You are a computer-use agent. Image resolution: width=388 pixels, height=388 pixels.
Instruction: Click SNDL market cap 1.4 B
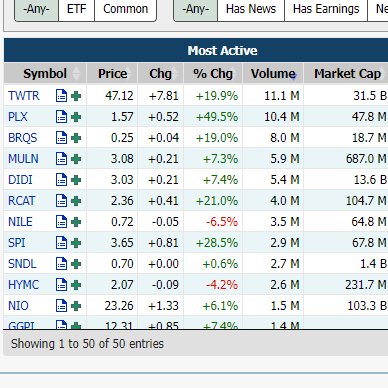click(x=373, y=264)
